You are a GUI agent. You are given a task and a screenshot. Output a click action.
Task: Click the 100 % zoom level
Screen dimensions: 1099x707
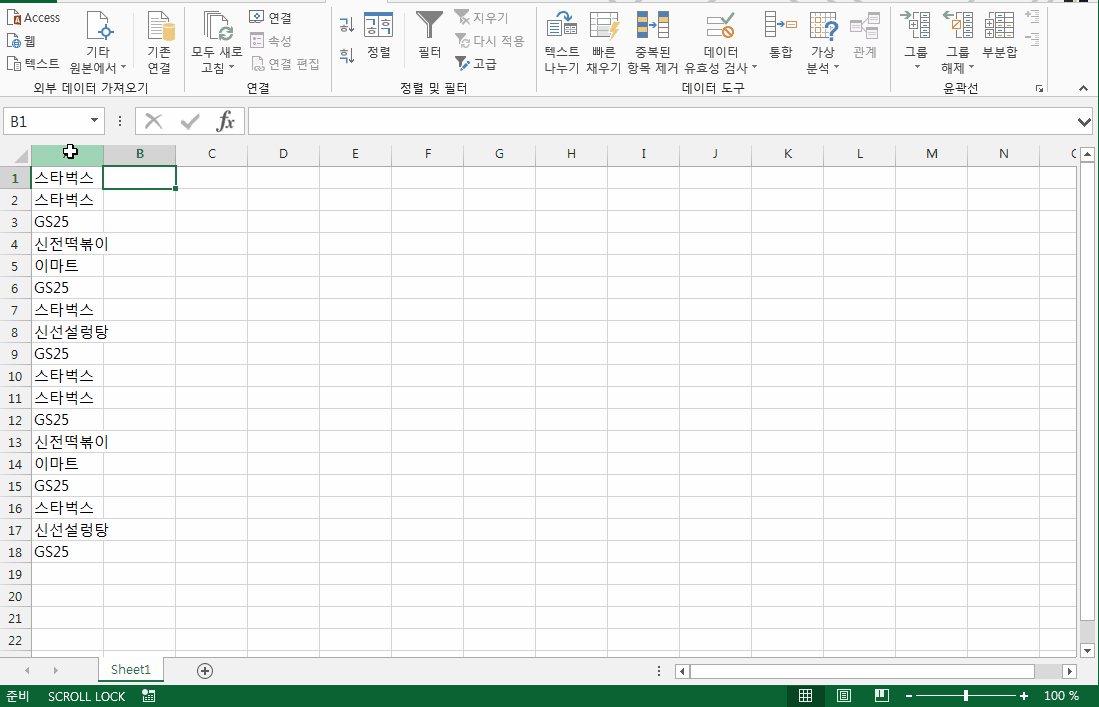(x=1061, y=696)
